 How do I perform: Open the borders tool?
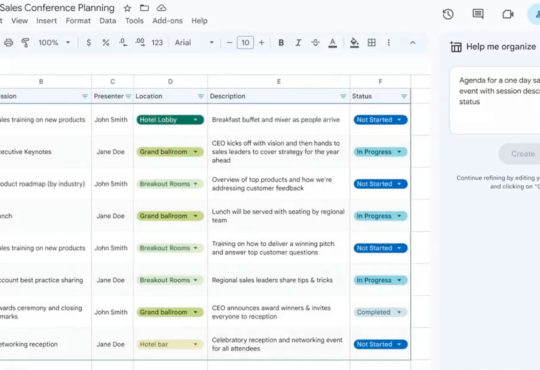coord(372,43)
